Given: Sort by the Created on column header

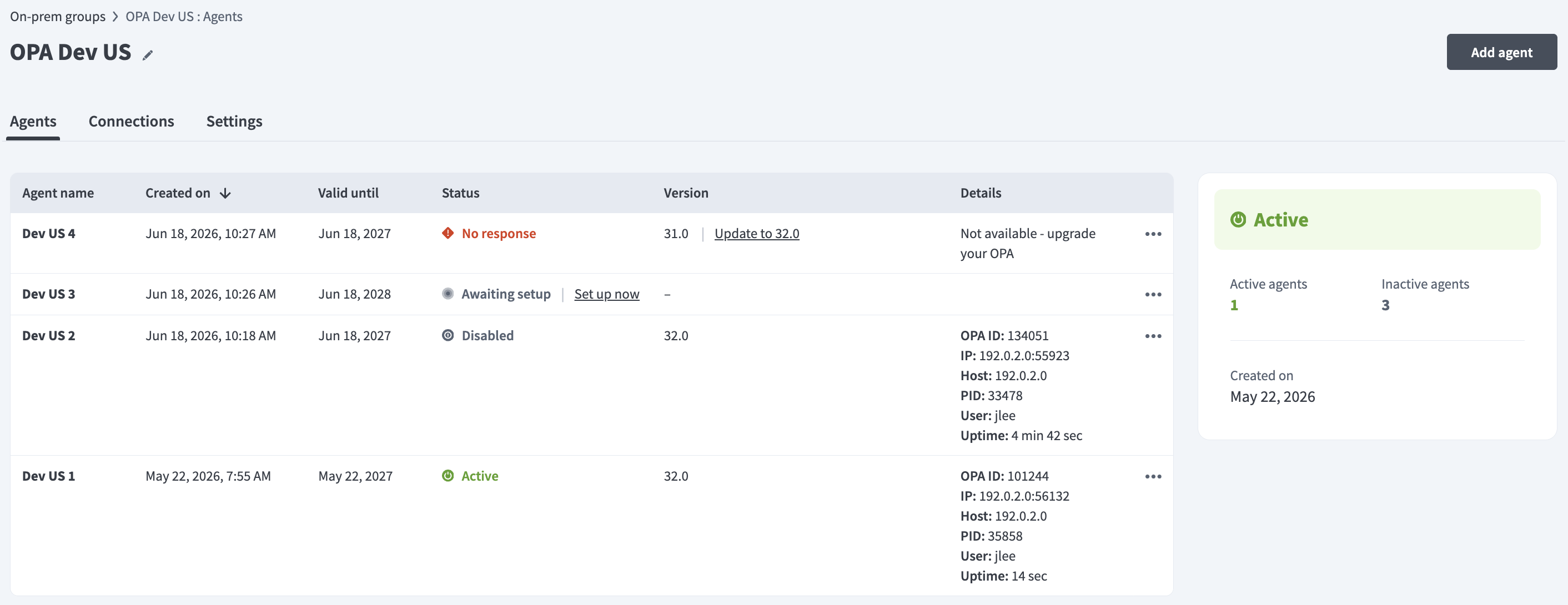Looking at the screenshot, I should (x=178, y=193).
